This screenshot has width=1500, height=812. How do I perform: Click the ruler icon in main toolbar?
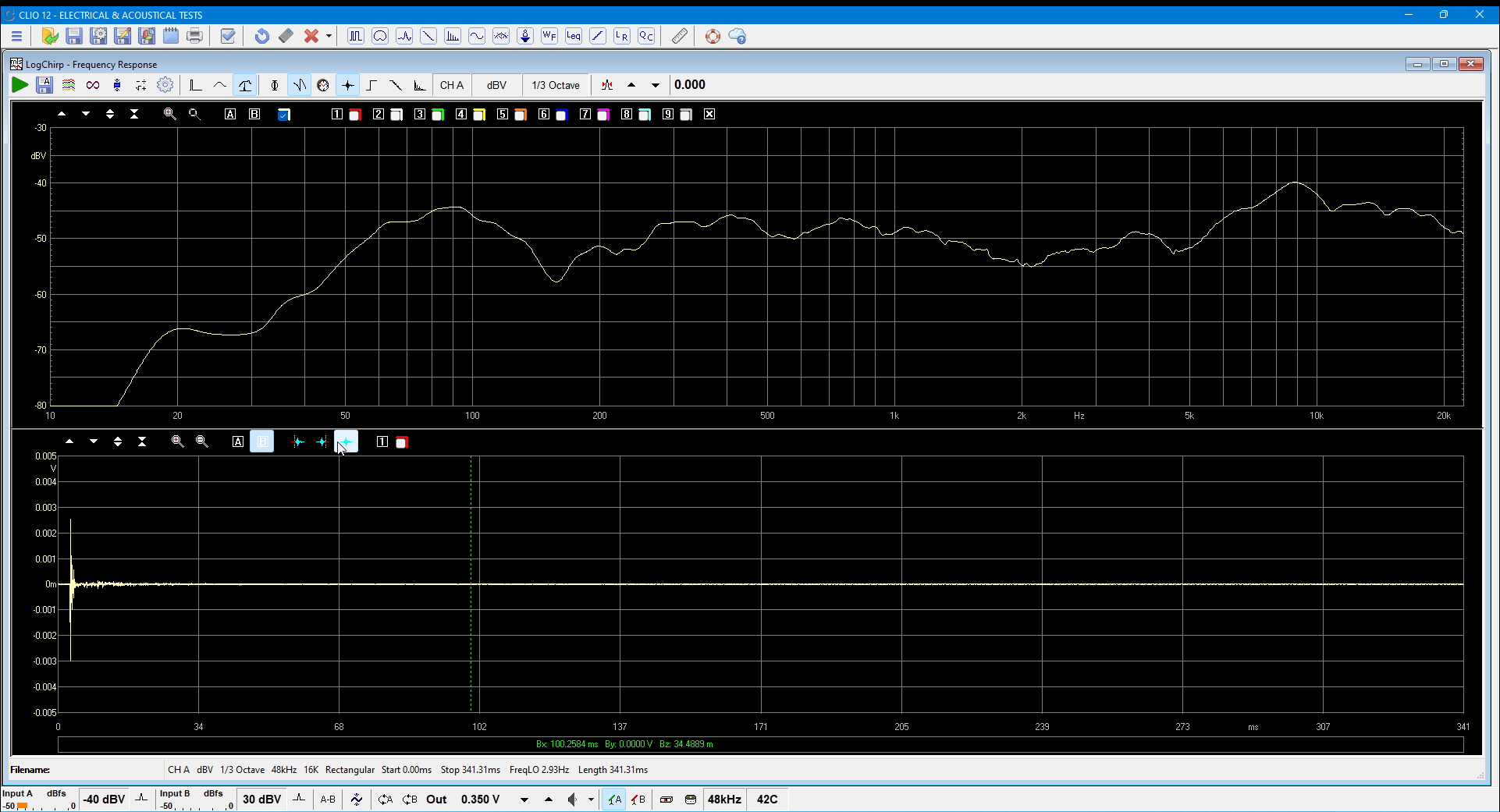[x=680, y=36]
